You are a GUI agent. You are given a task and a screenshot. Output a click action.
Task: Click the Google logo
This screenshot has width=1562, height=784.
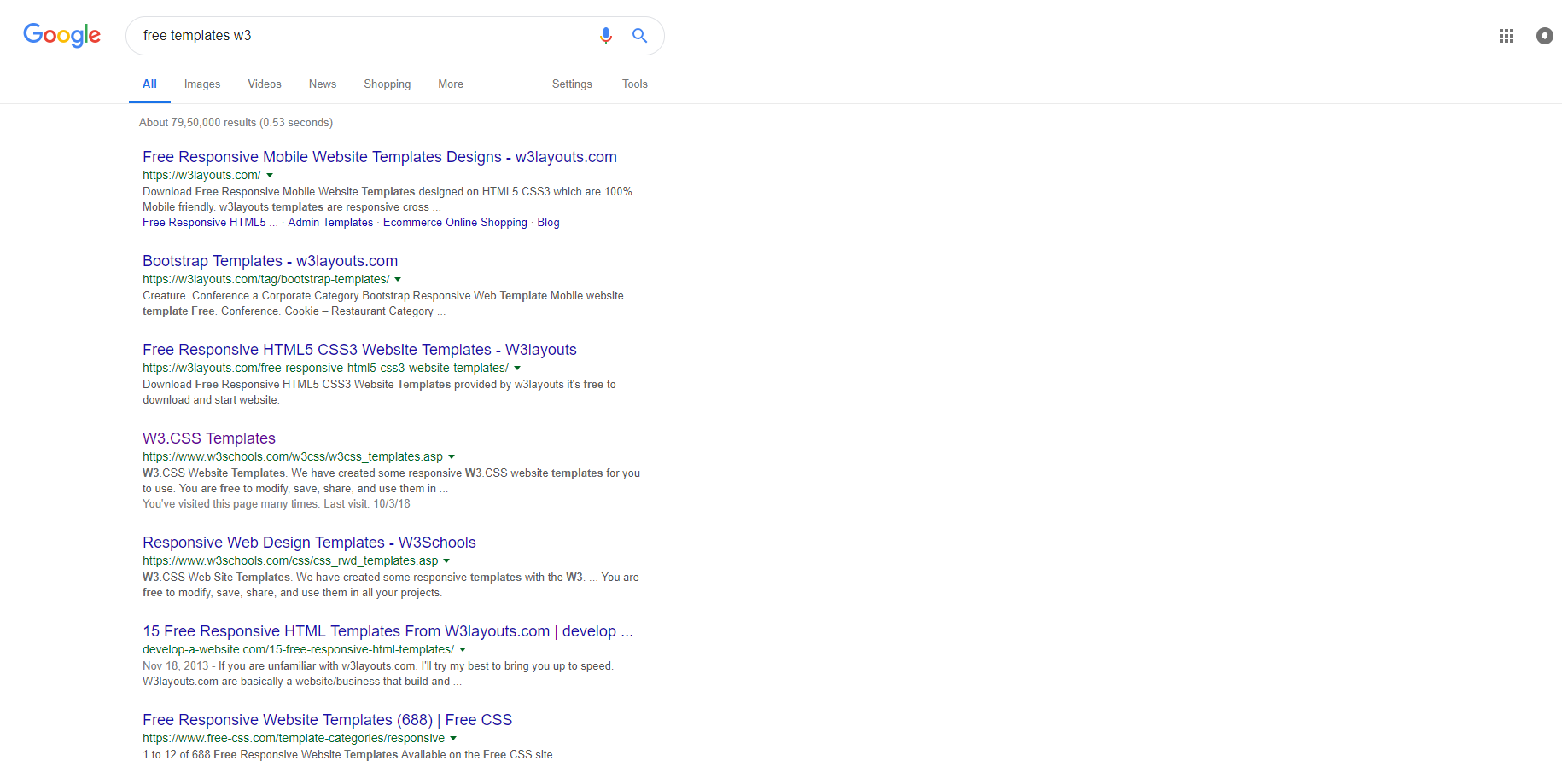61,35
